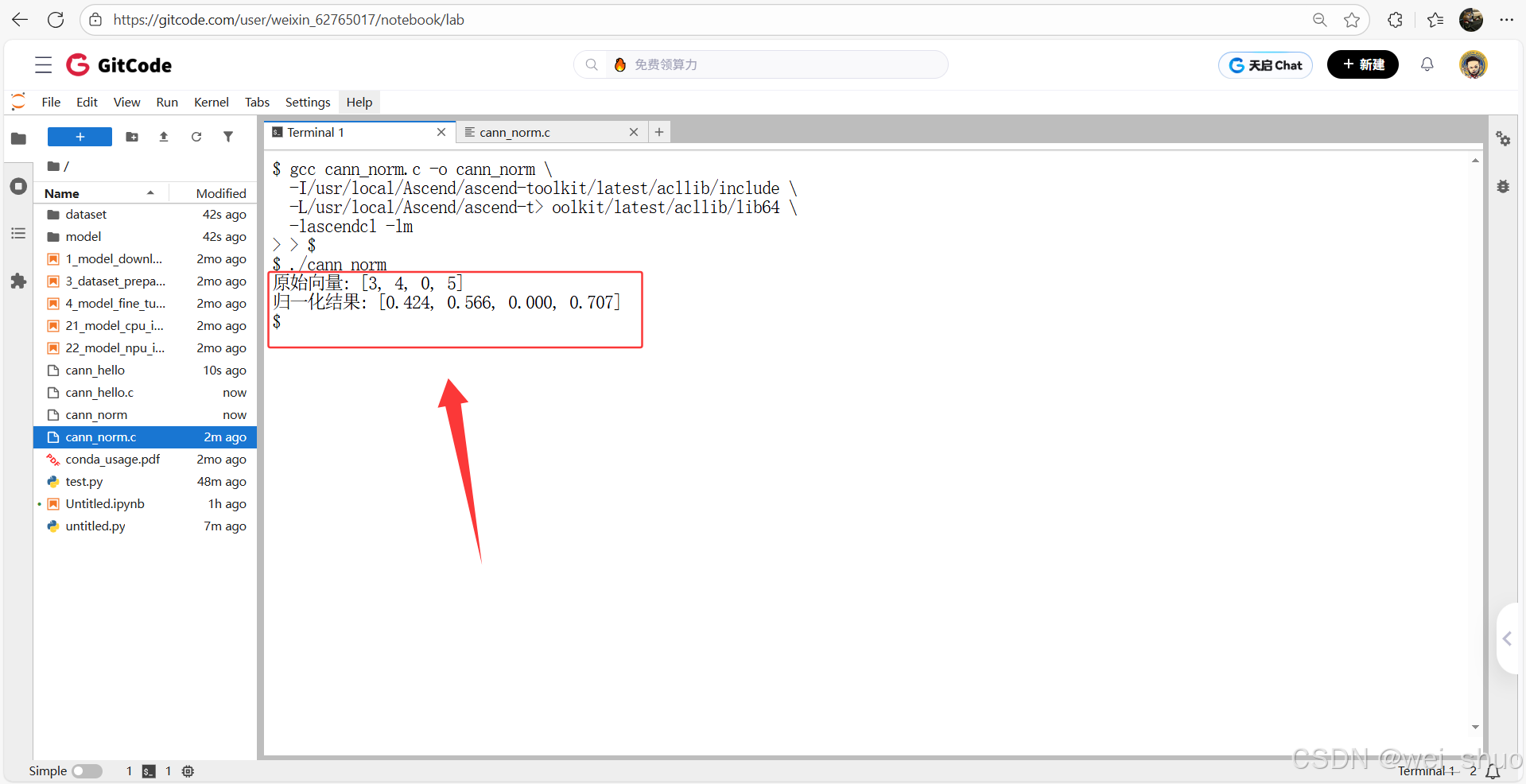Open the browser zoom indicator in the address bar
1526x784 pixels.
click(1320, 20)
